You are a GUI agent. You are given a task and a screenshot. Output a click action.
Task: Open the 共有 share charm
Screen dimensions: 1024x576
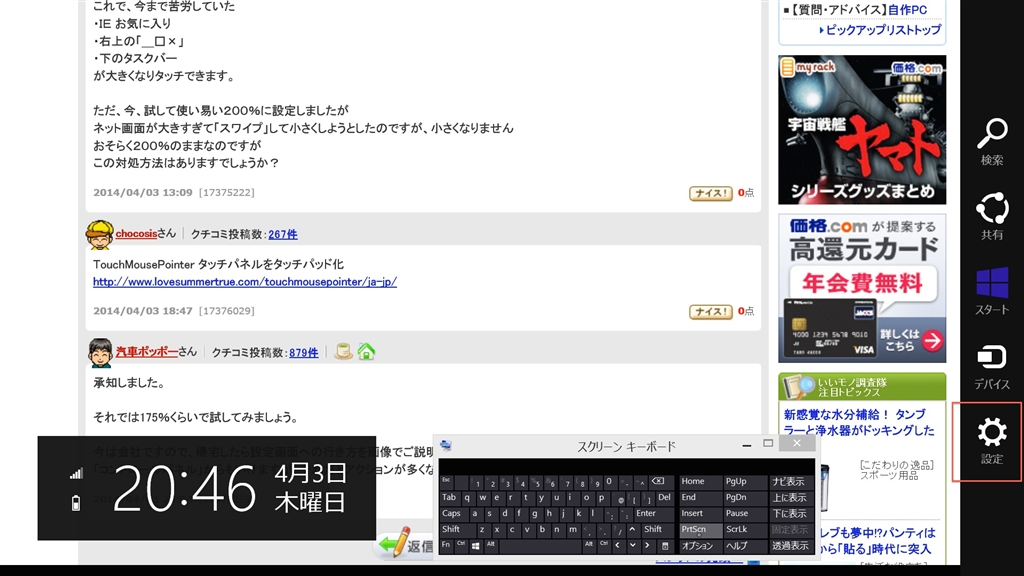click(x=991, y=216)
